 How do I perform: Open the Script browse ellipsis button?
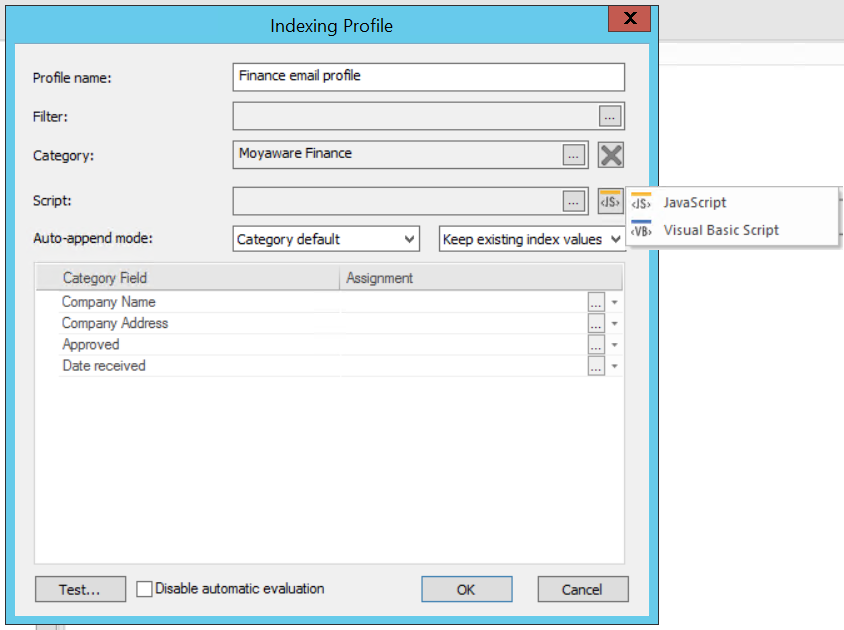(x=573, y=200)
